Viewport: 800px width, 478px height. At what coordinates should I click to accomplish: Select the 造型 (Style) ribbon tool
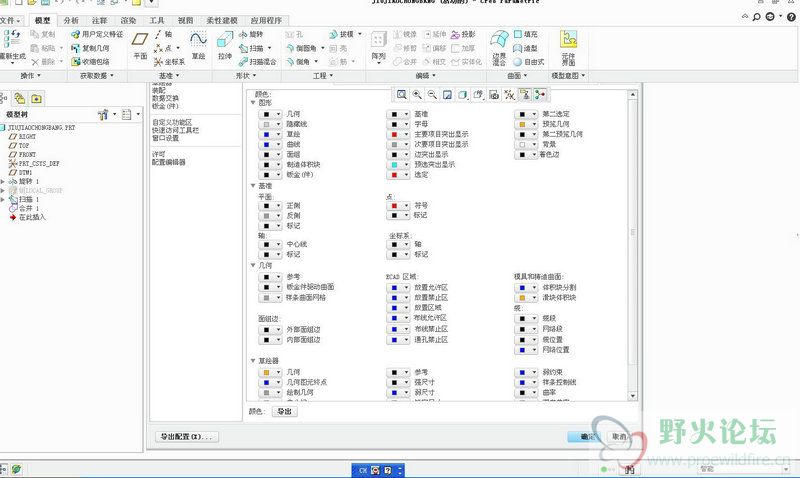tap(525, 48)
